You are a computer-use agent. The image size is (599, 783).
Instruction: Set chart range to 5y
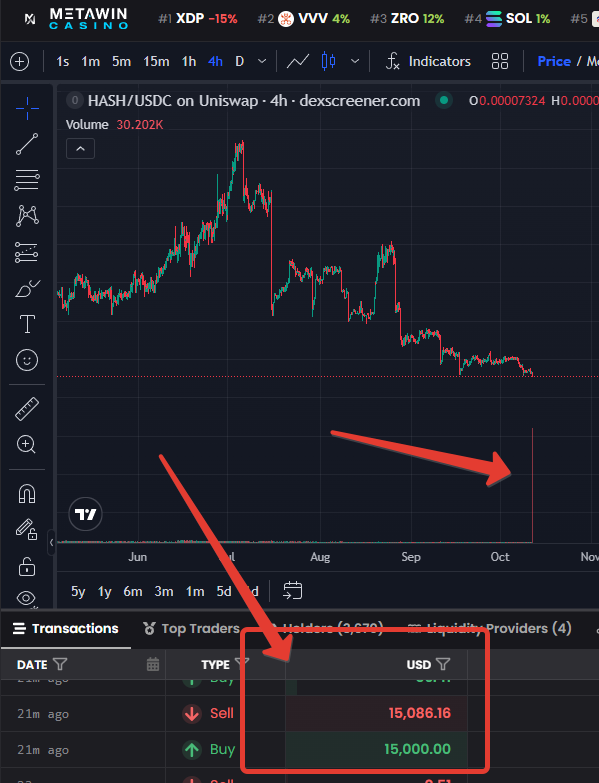click(78, 591)
